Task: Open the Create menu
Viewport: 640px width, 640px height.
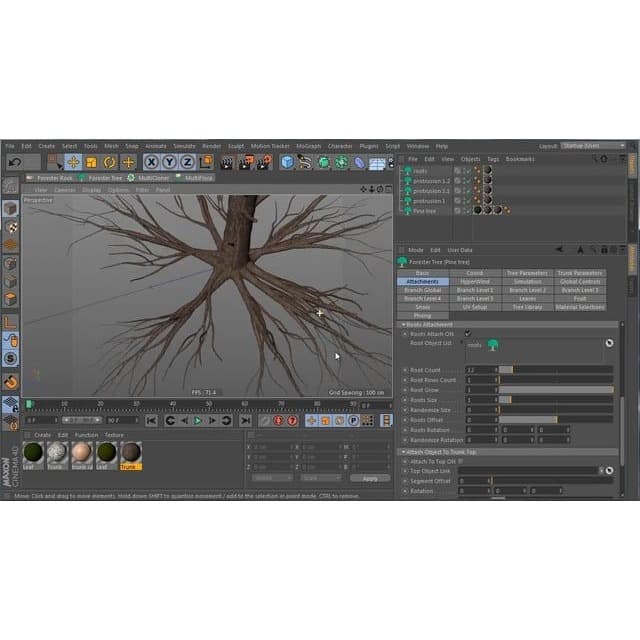Action: [47, 146]
